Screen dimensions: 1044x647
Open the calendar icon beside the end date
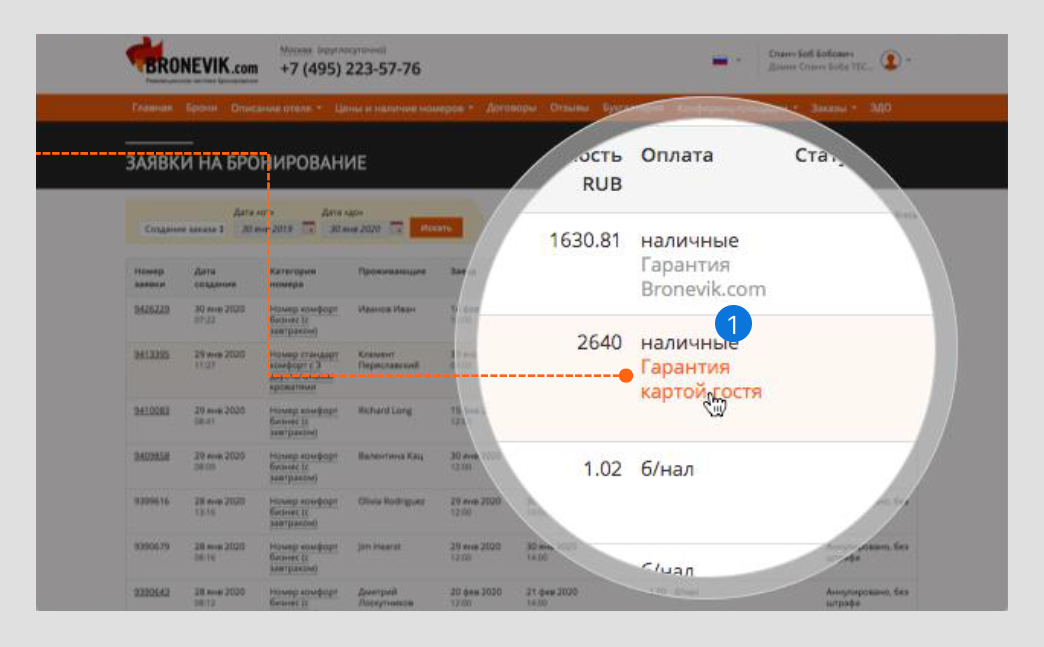(396, 228)
